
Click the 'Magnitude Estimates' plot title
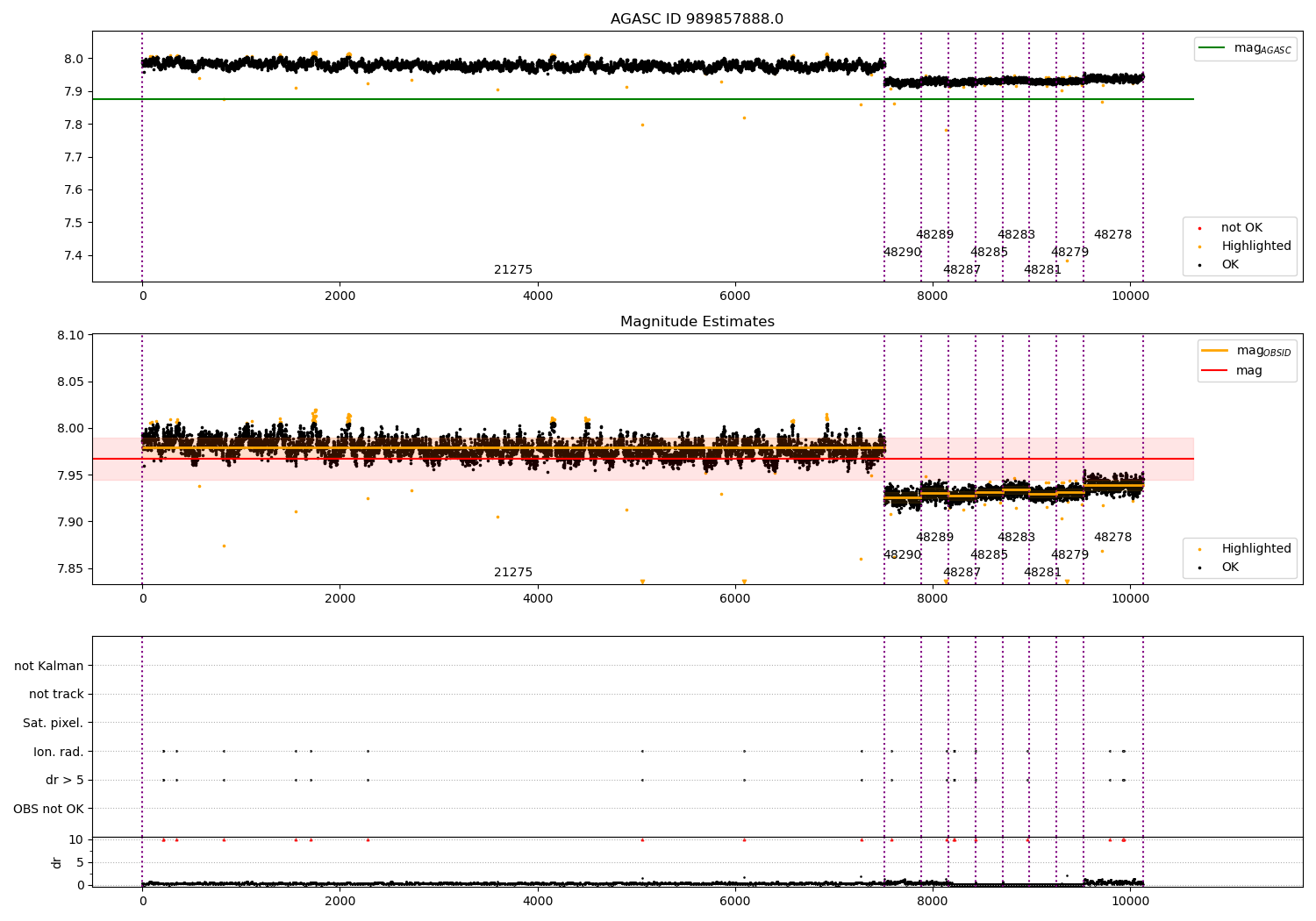697,322
